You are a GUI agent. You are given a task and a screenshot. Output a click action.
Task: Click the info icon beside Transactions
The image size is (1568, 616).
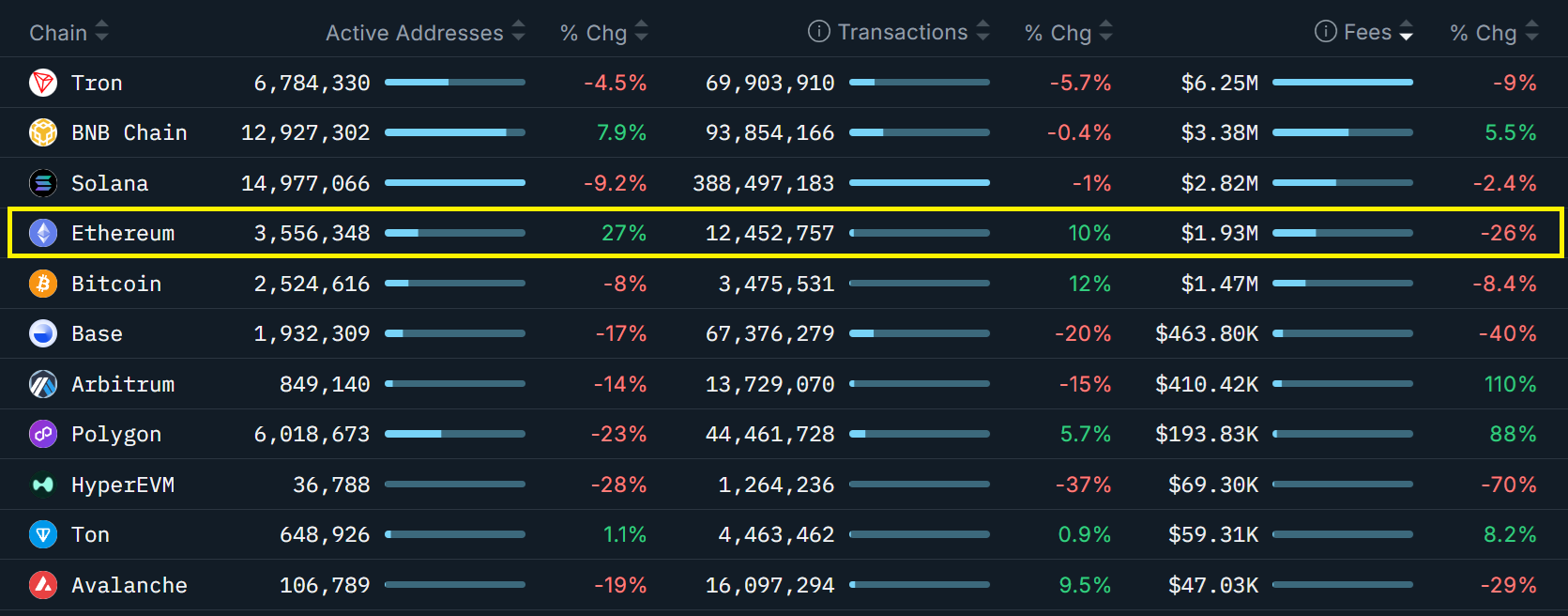tap(818, 32)
